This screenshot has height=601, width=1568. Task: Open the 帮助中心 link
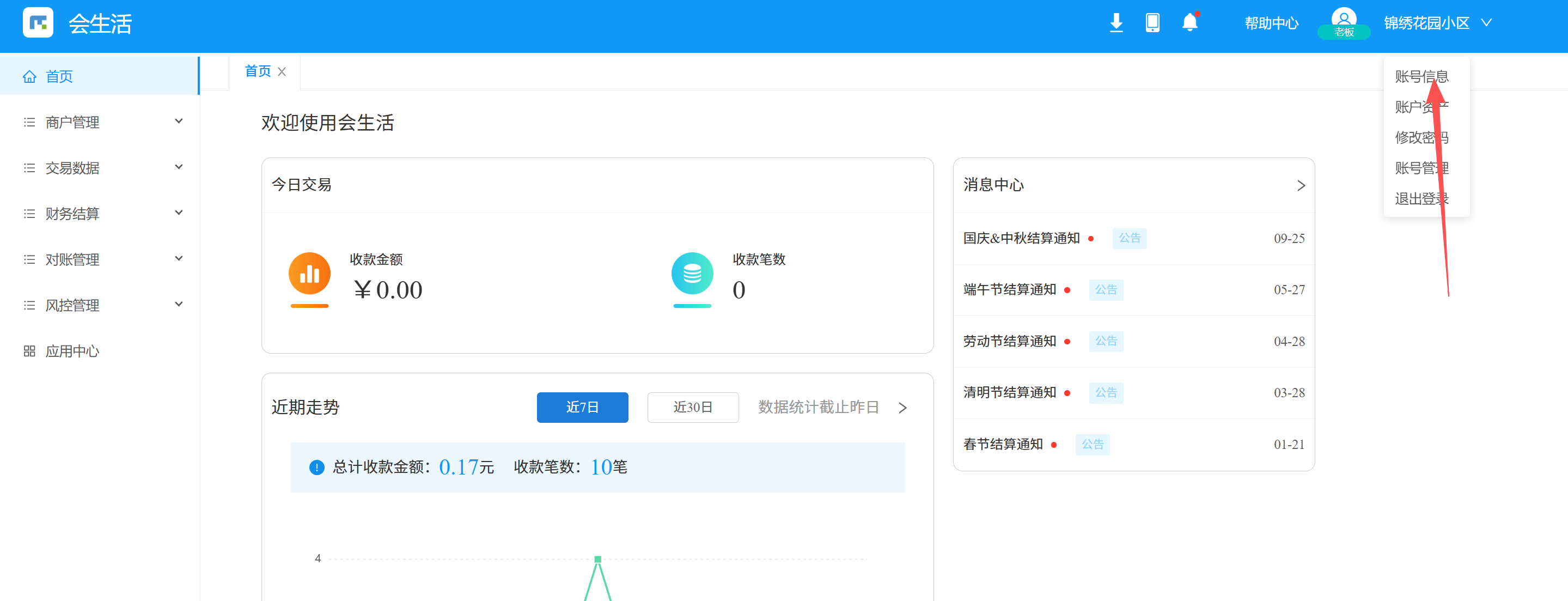click(1271, 23)
